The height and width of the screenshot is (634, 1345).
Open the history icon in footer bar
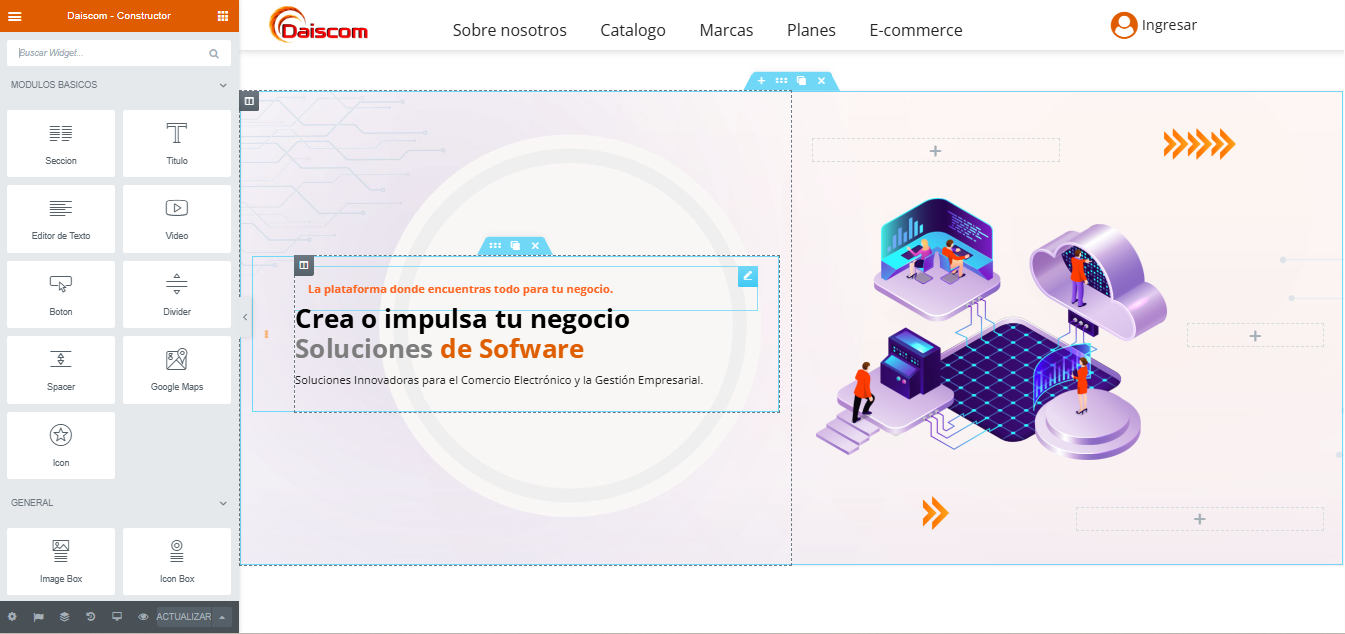pos(91,617)
